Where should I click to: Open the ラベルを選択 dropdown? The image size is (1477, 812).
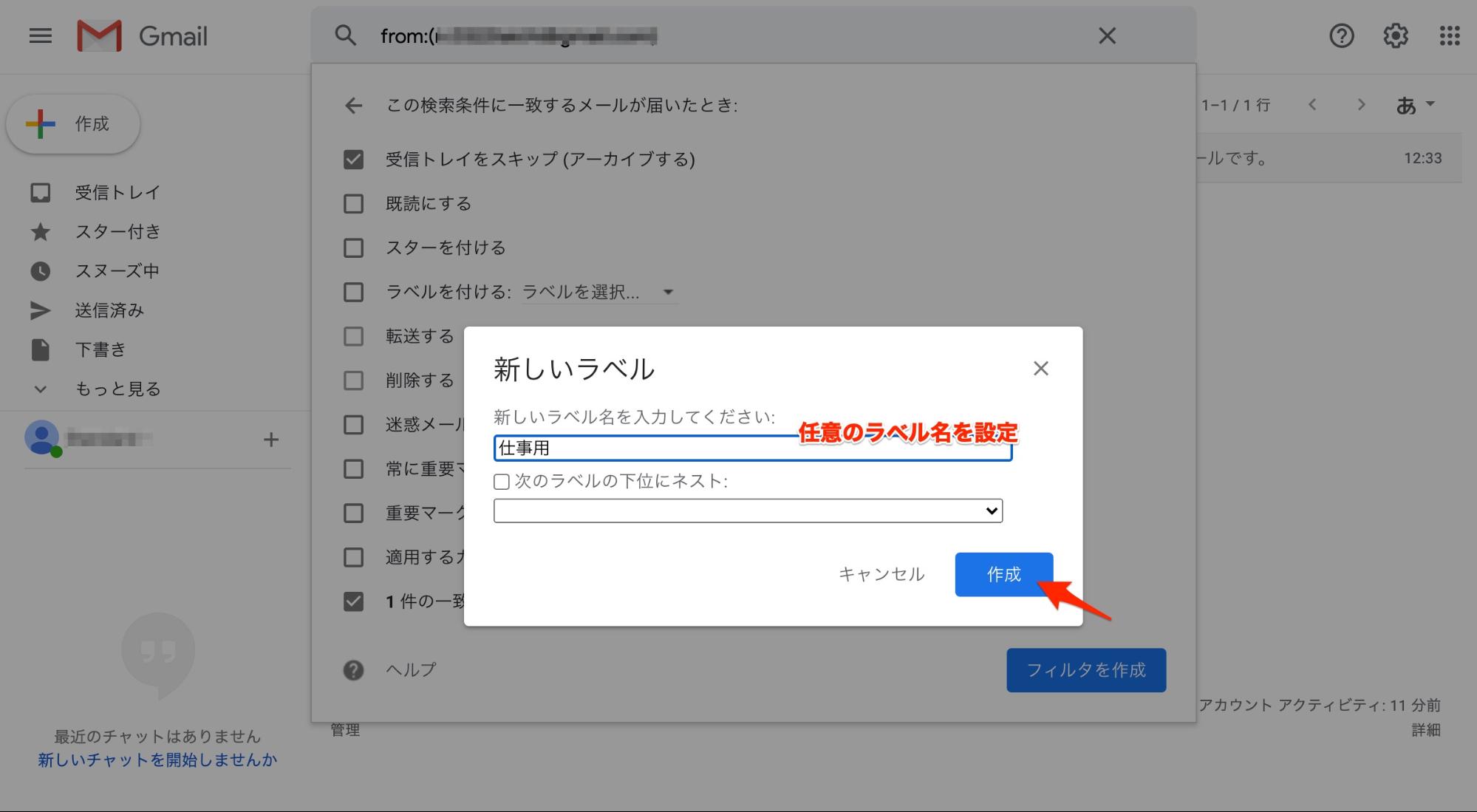pos(598,292)
